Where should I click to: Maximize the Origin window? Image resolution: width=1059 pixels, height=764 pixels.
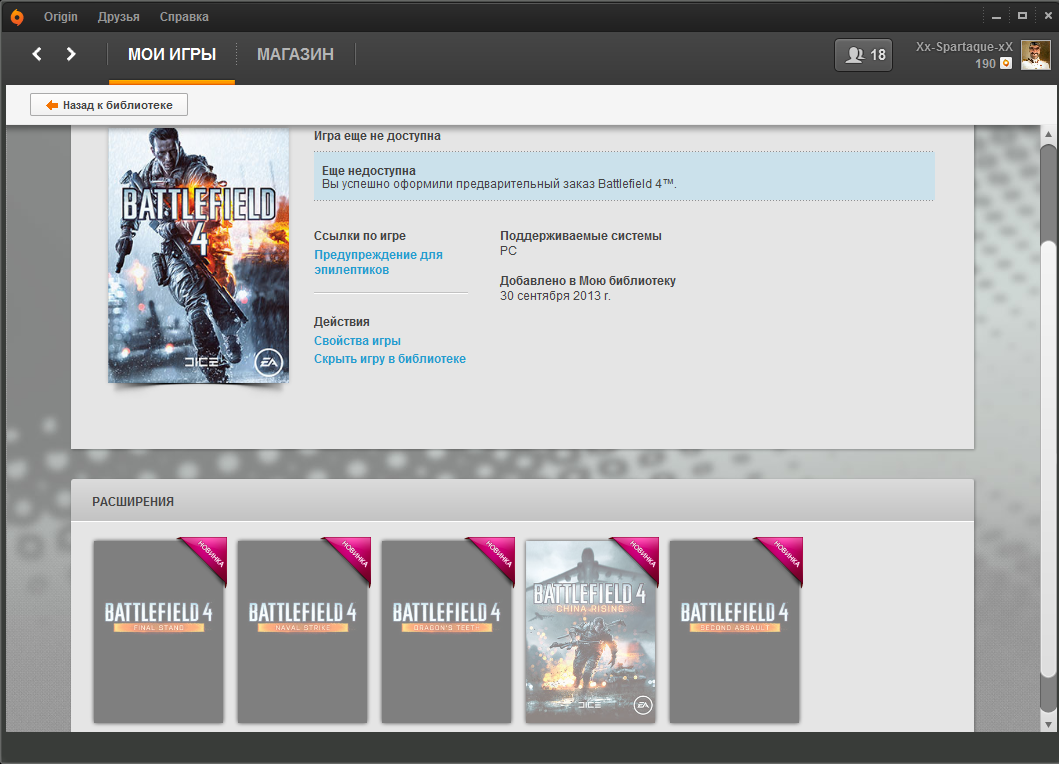pyautogui.click(x=1023, y=16)
